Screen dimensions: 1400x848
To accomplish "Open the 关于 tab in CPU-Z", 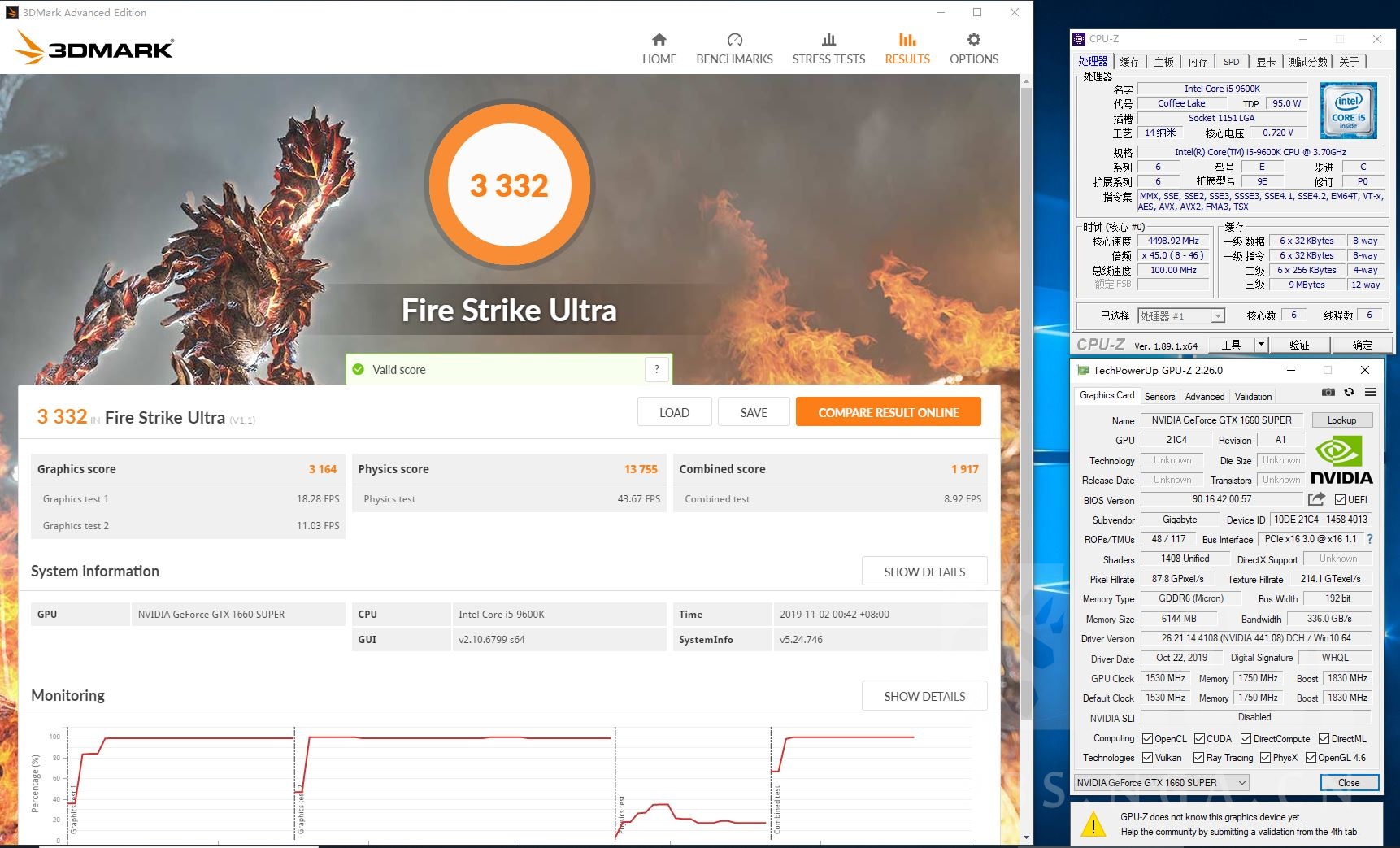I will pyautogui.click(x=1349, y=62).
